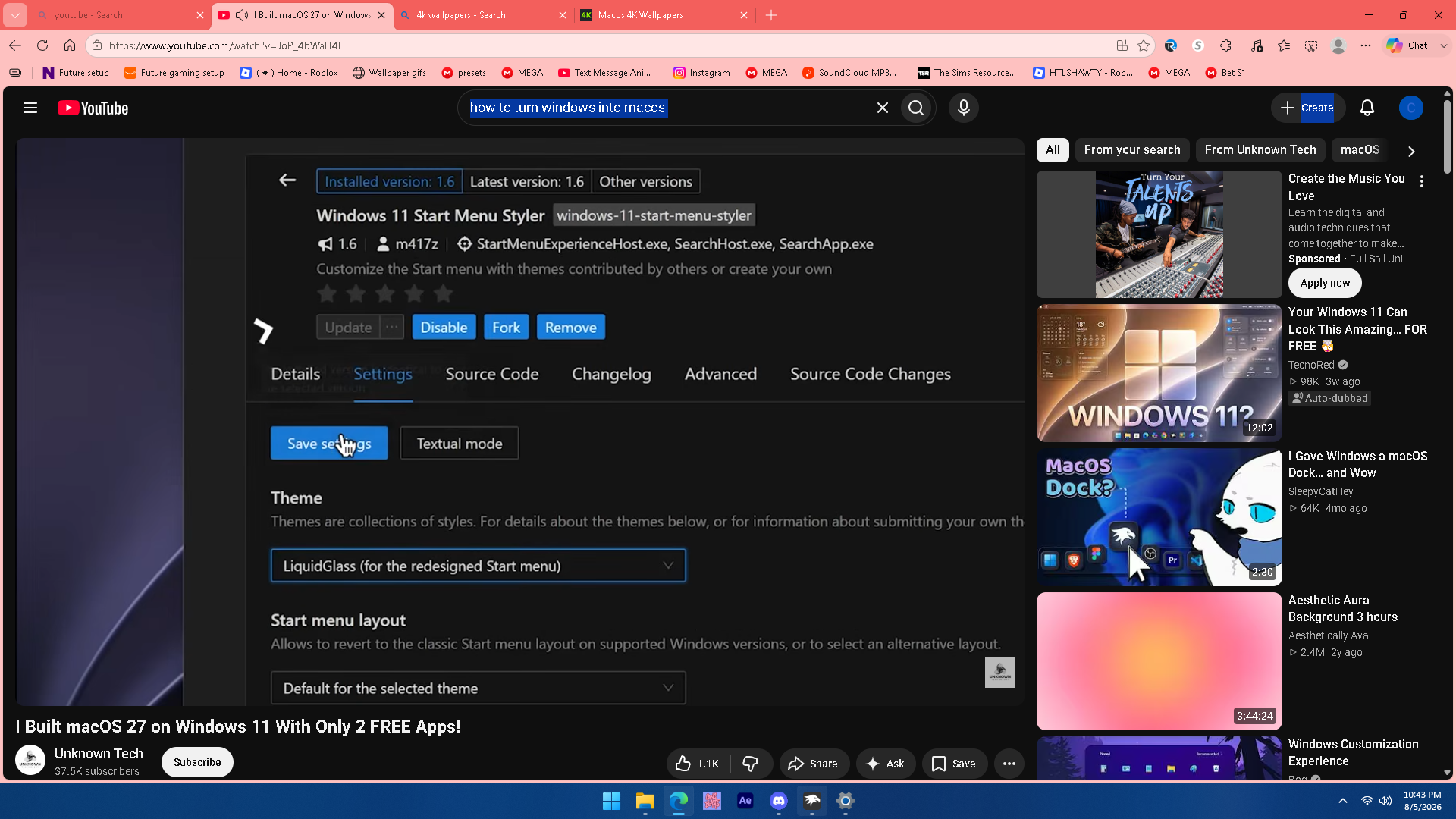Viewport: 1456px width, 819px height.
Task: Start voice search with the microphone icon
Action: (x=963, y=108)
